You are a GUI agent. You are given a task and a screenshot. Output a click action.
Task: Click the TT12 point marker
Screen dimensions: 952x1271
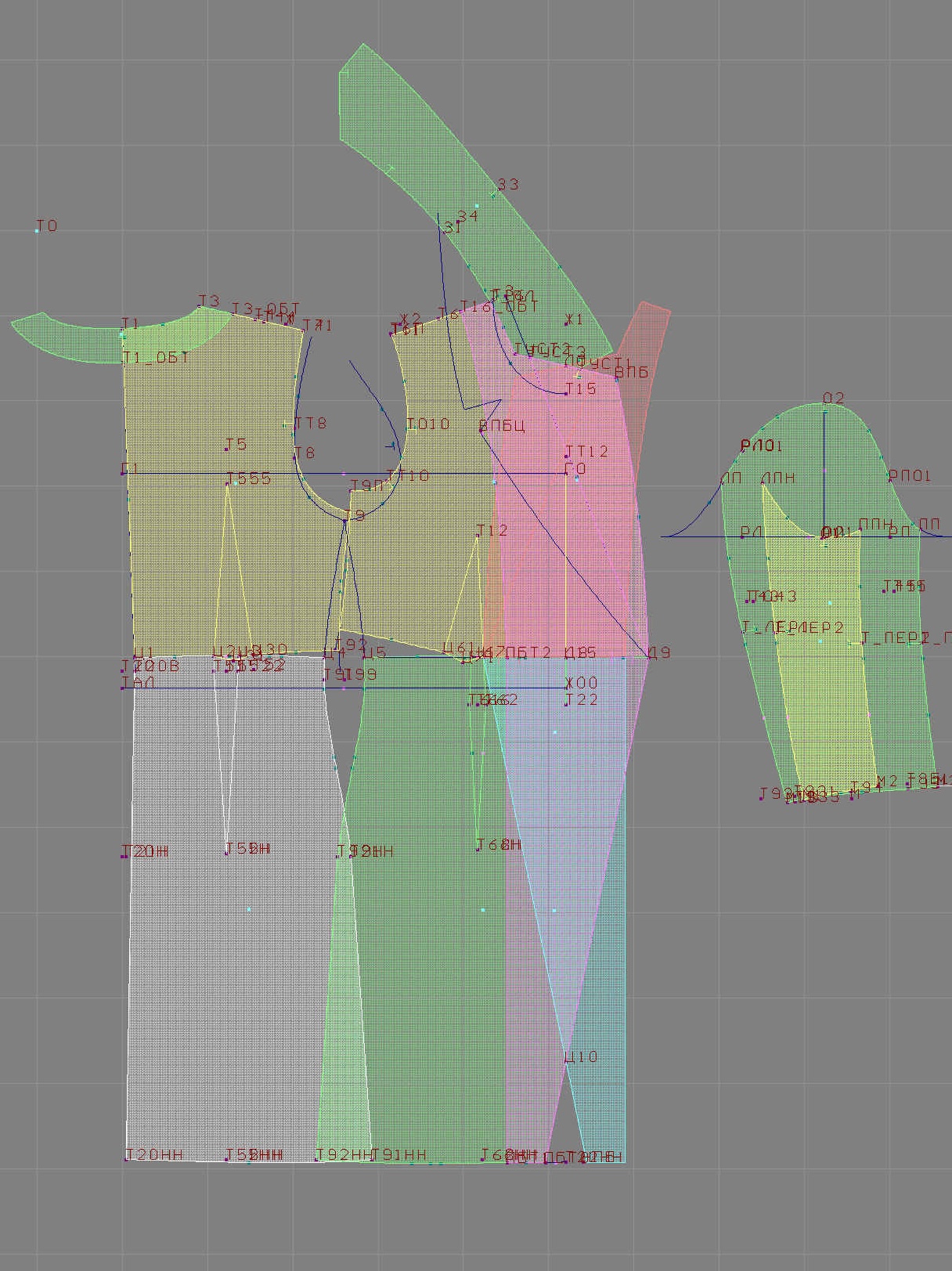coord(567,455)
